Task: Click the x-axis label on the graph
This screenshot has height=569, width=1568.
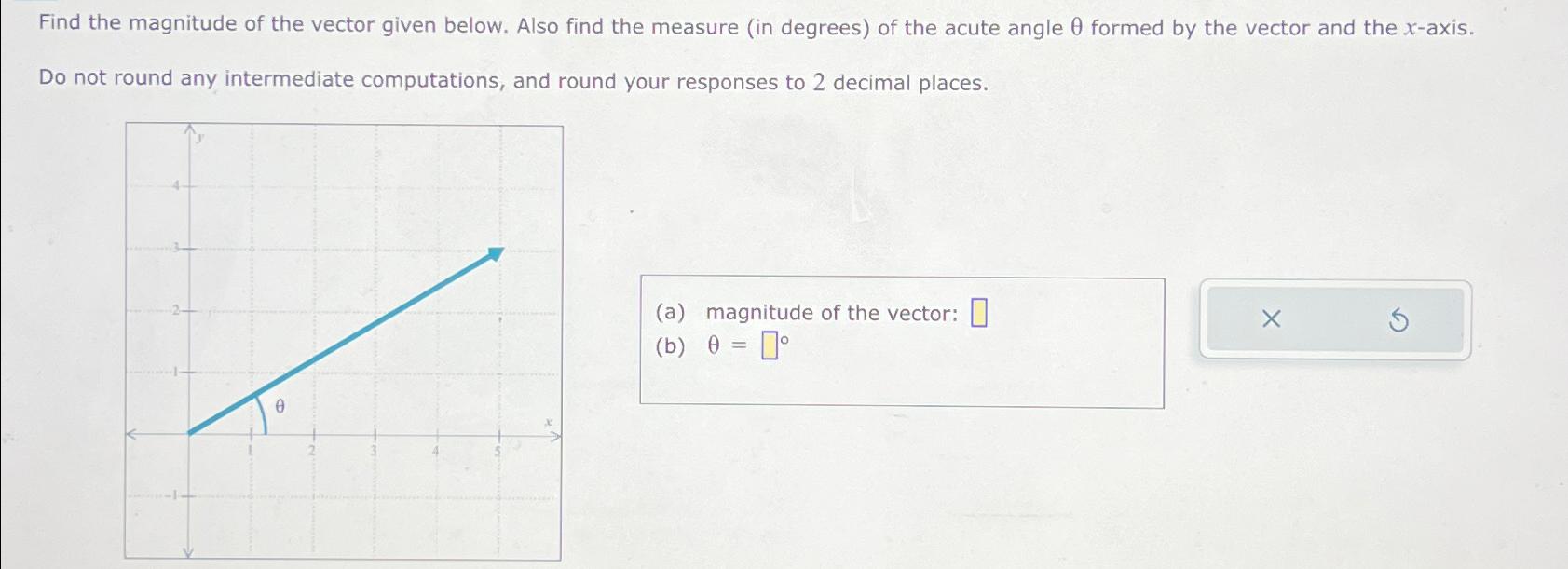Action: [548, 421]
